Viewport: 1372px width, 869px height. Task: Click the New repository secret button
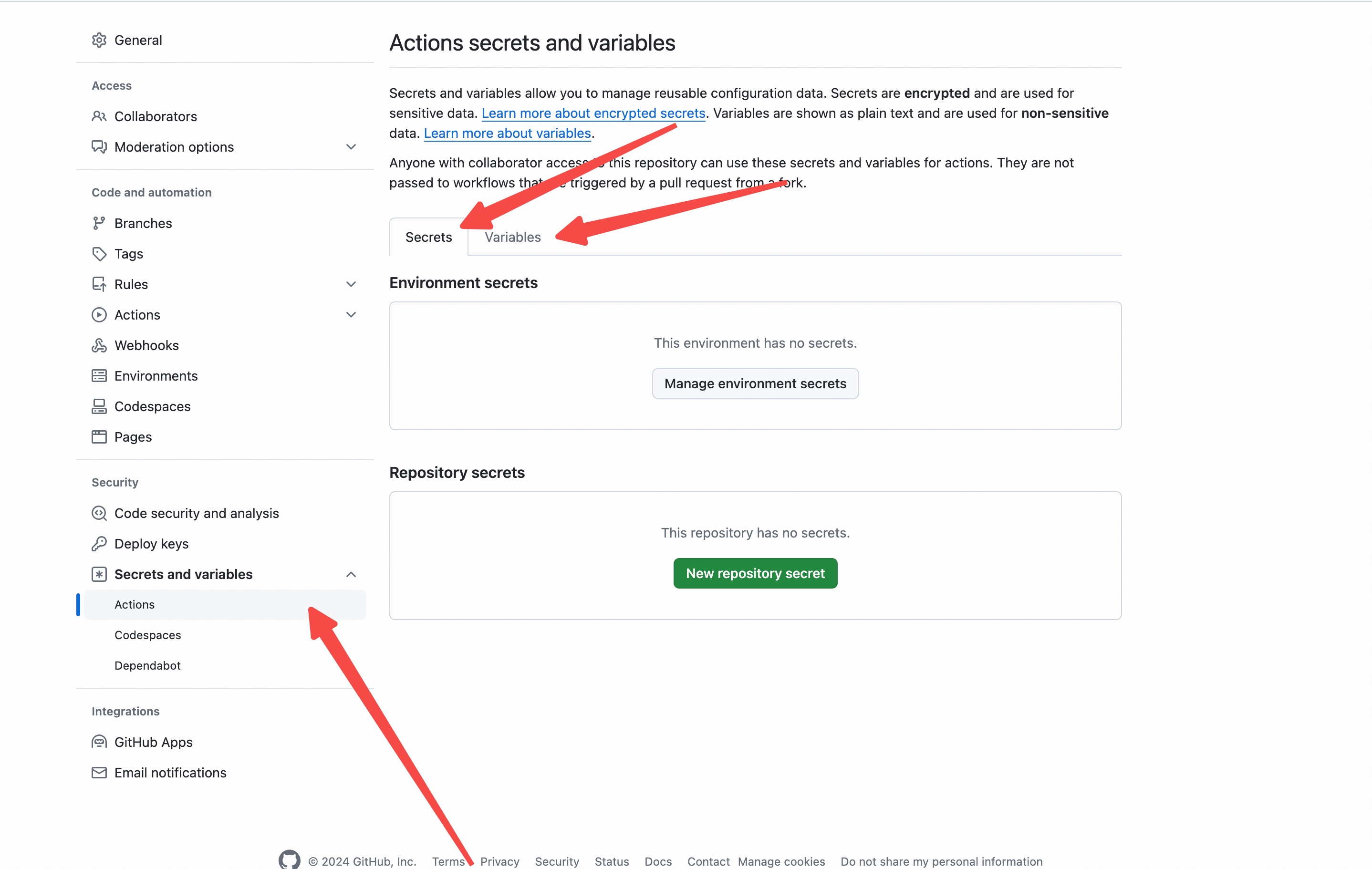coord(755,573)
